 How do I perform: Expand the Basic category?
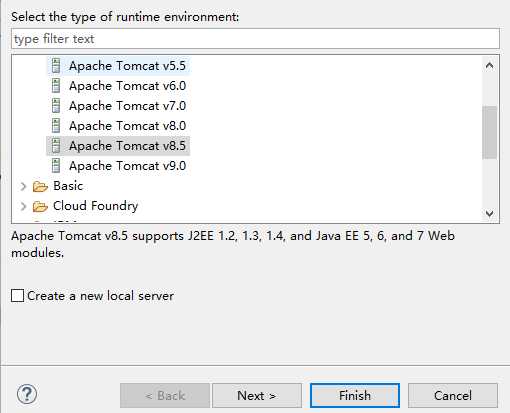[23, 186]
